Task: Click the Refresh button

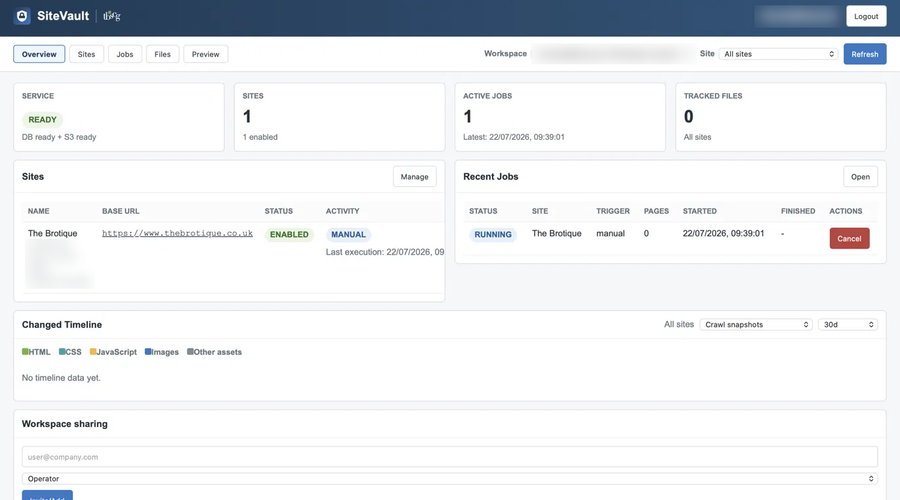Action: (864, 54)
